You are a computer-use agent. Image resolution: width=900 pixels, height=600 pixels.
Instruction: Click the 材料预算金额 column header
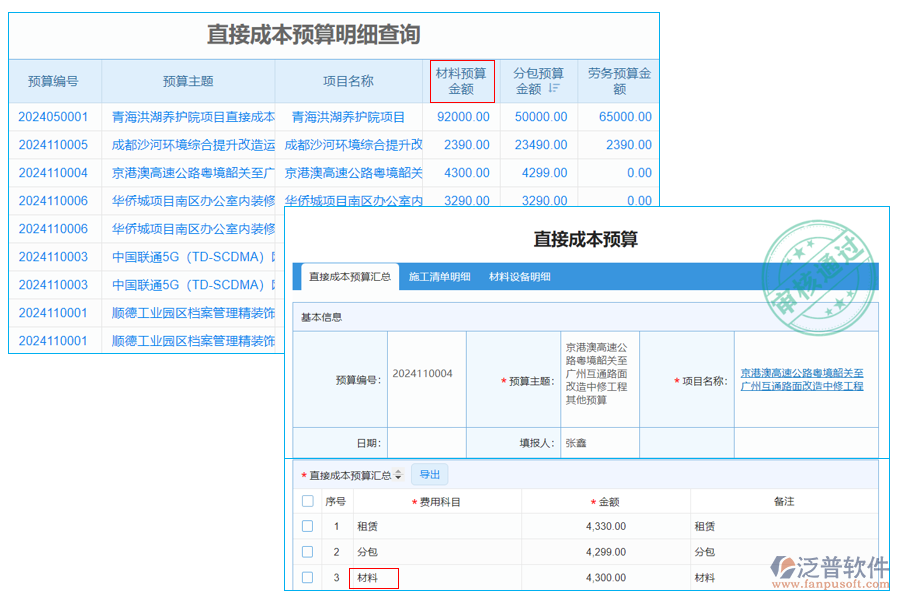pyautogui.click(x=462, y=81)
